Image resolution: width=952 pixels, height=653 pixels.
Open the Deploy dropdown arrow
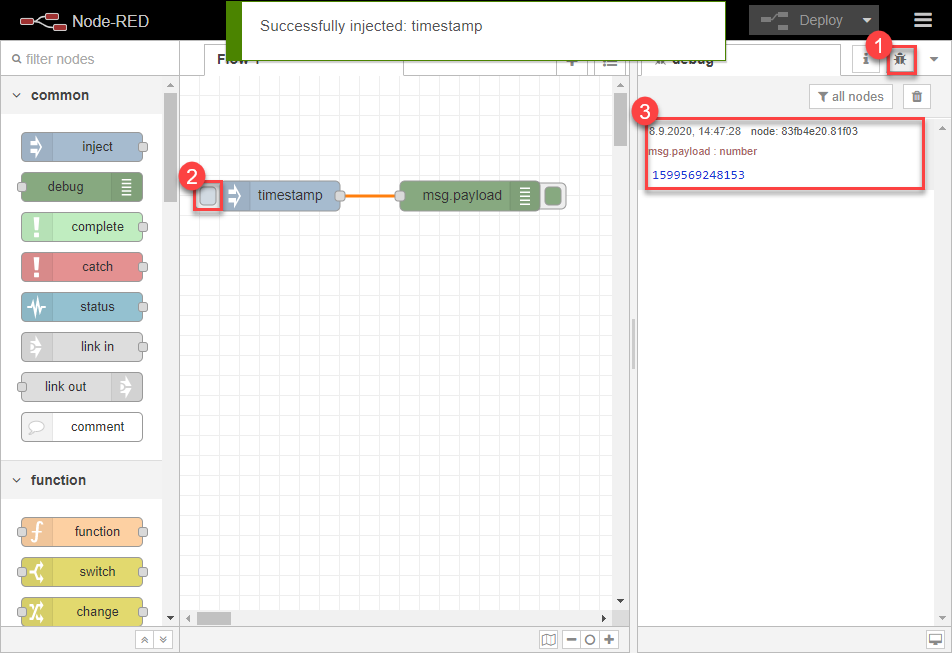[x=866, y=19]
